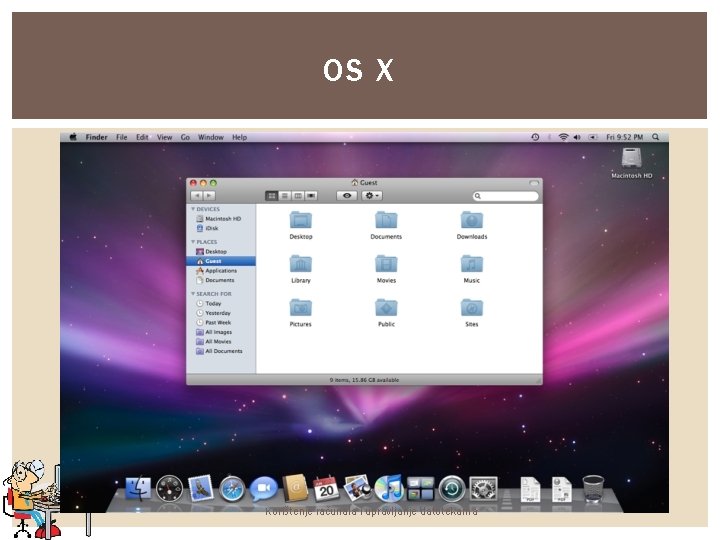
Task: Open the Library folder icon
Action: [301, 264]
